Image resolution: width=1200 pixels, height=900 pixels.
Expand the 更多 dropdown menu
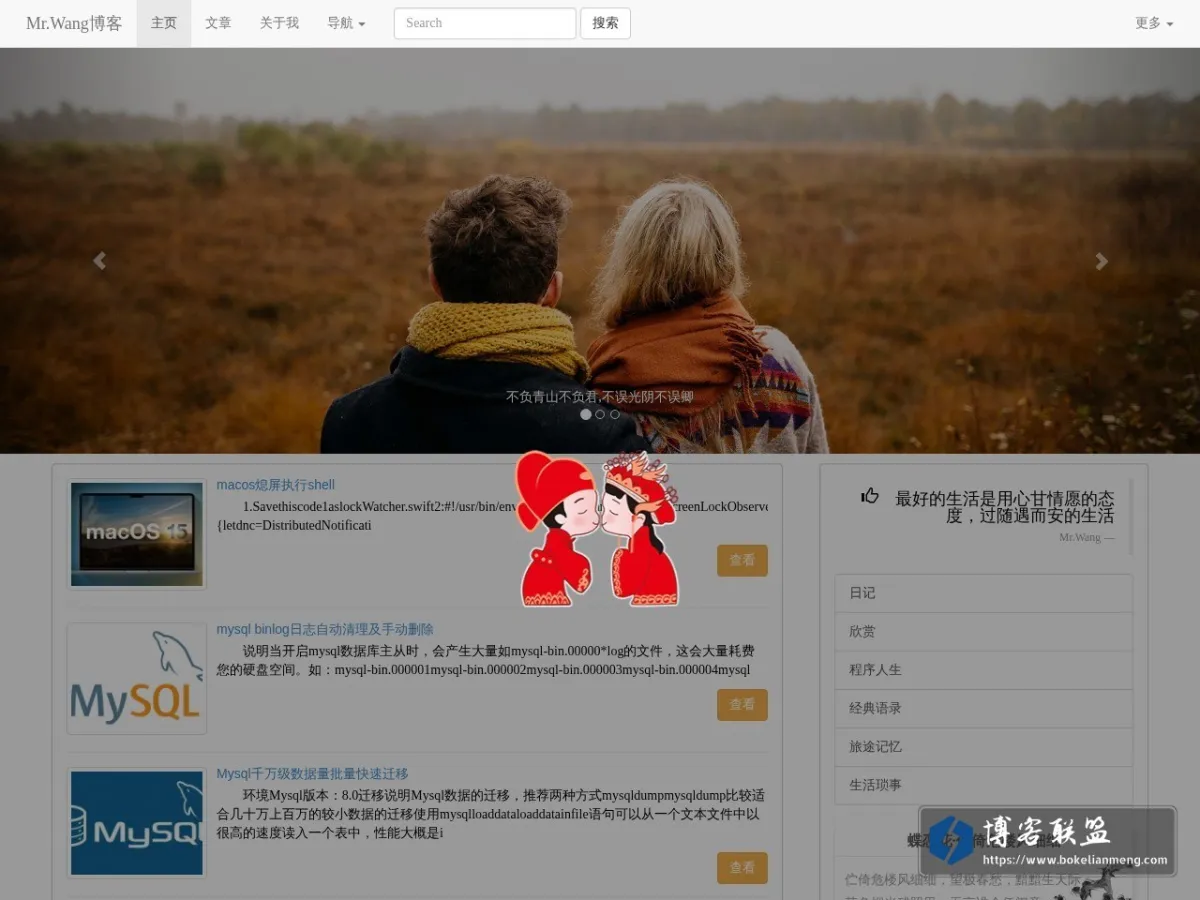pyautogui.click(x=1154, y=23)
